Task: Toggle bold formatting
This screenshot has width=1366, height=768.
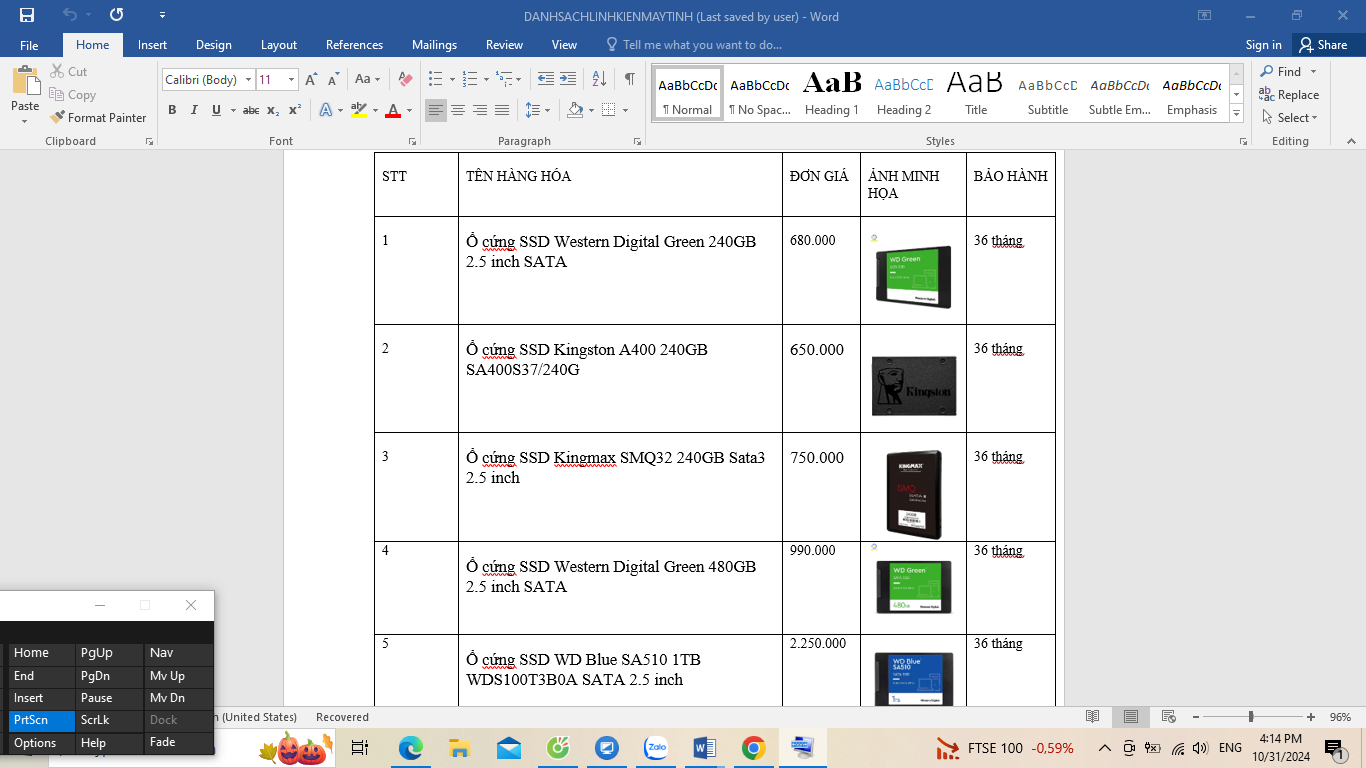Action: click(x=172, y=109)
